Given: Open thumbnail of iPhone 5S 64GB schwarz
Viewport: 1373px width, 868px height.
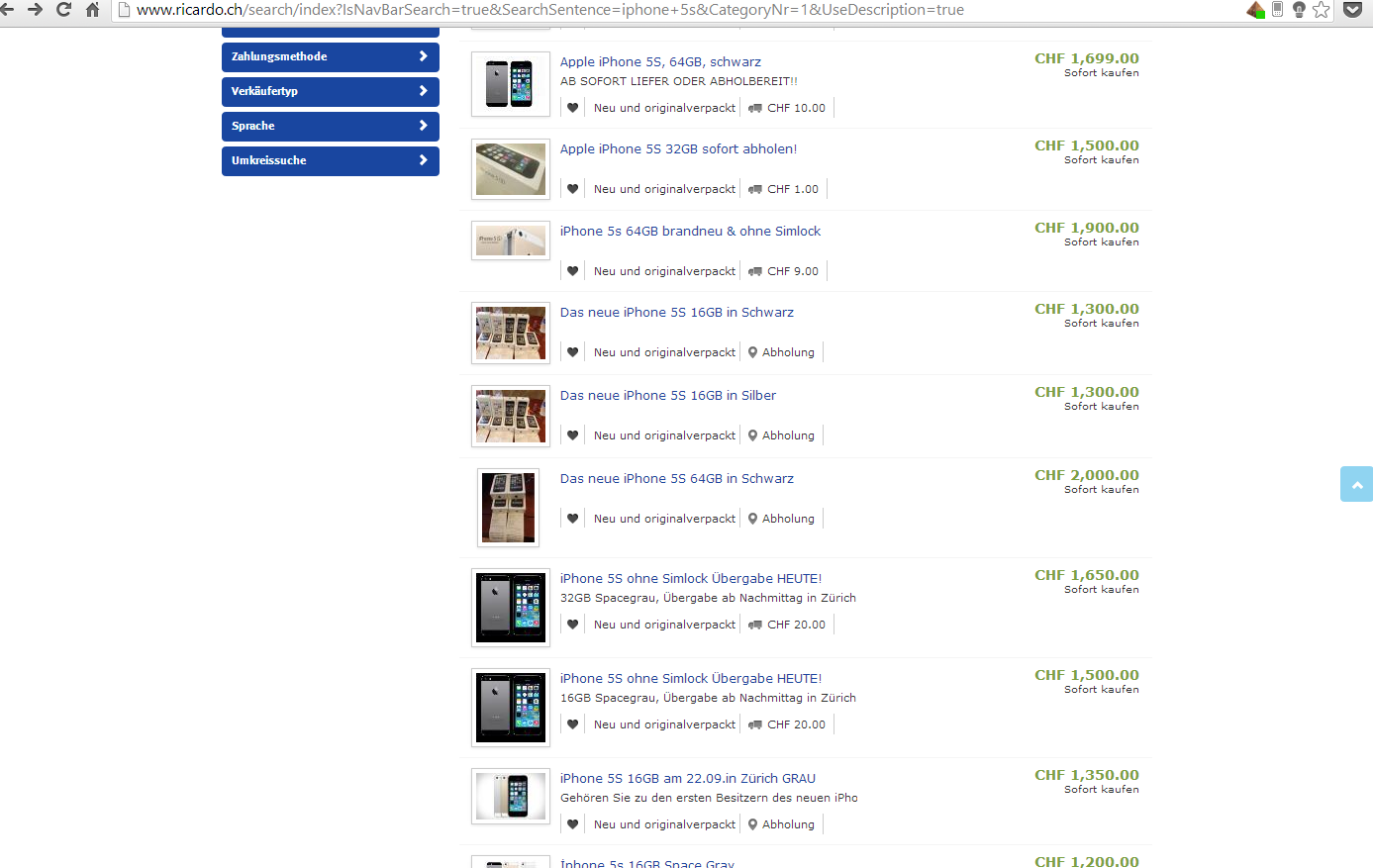Looking at the screenshot, I should [x=511, y=84].
